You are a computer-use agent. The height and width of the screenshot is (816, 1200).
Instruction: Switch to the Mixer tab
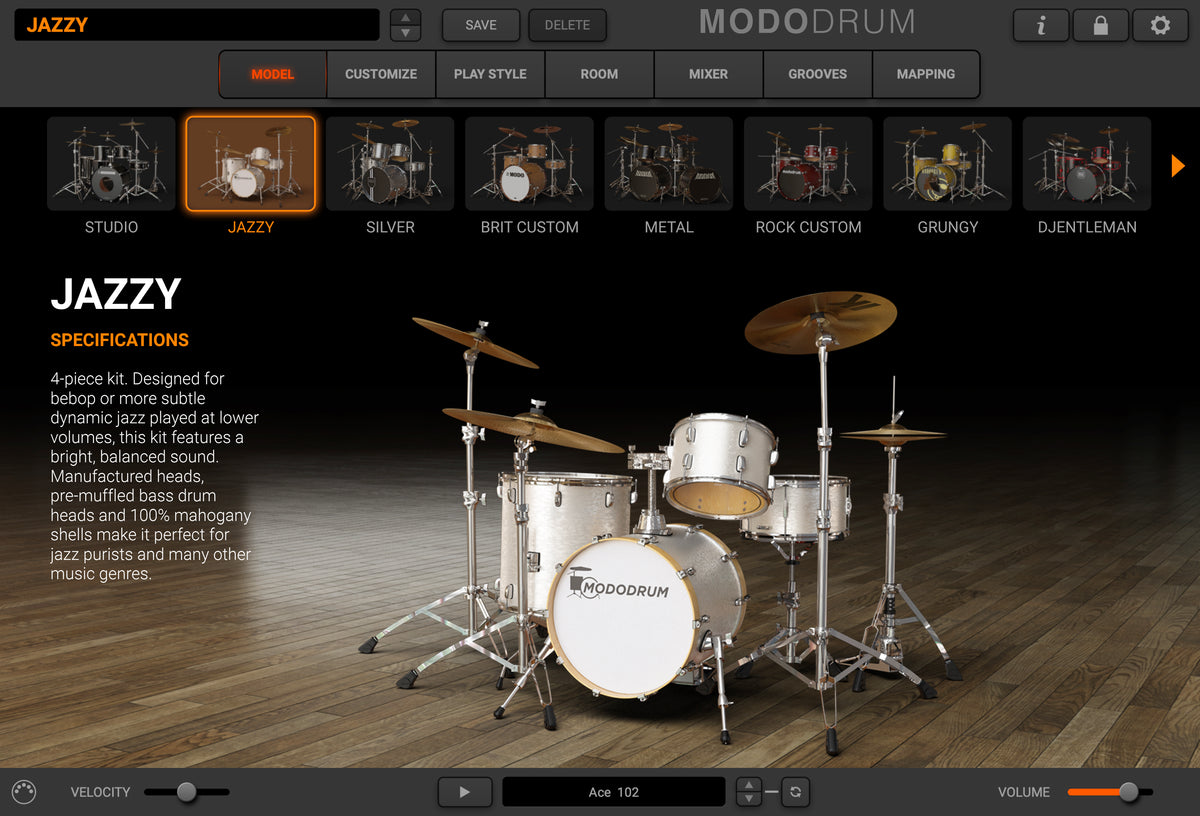click(x=708, y=74)
